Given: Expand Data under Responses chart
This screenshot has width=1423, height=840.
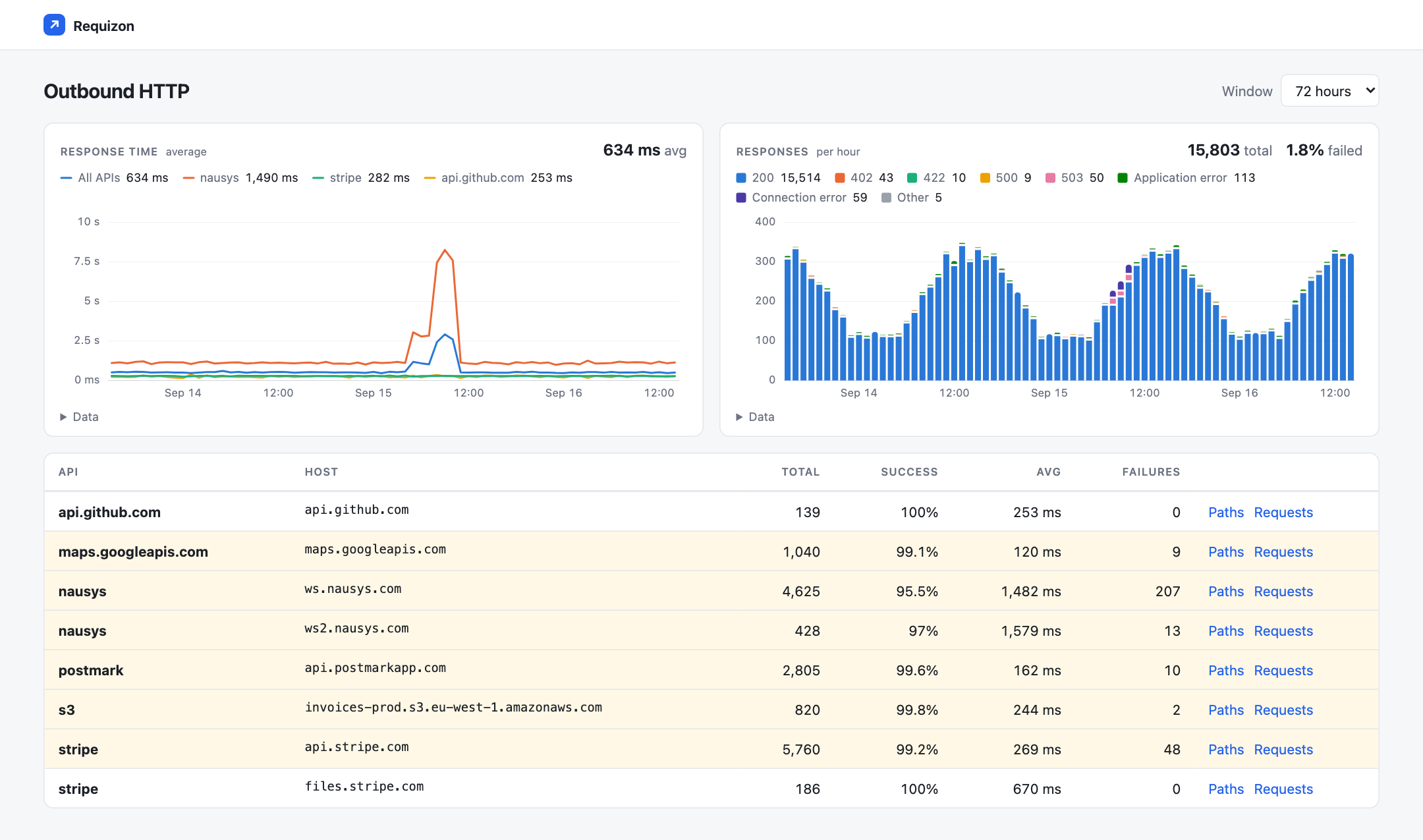Looking at the screenshot, I should [x=755, y=417].
